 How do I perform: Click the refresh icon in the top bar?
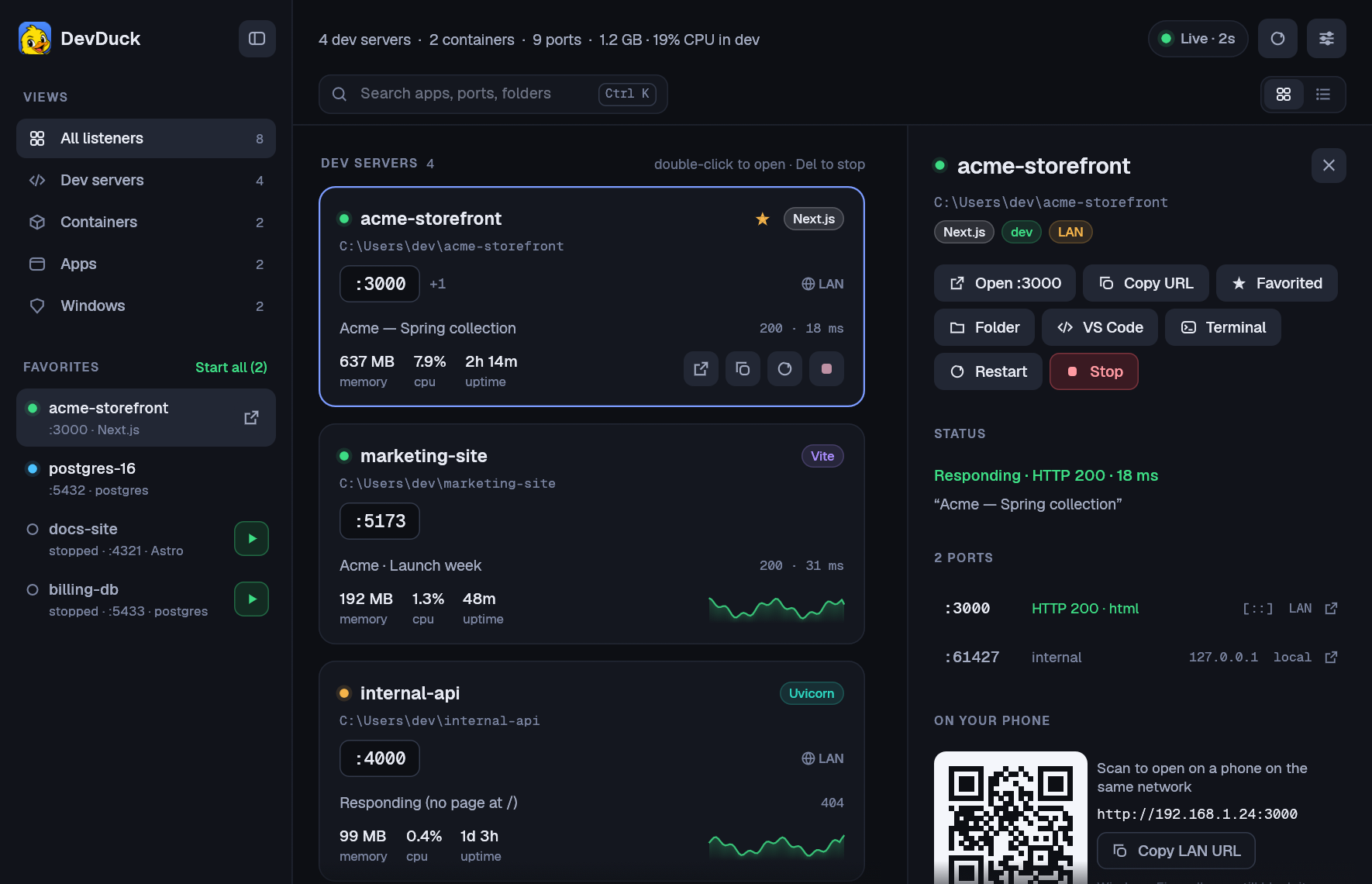(x=1277, y=39)
